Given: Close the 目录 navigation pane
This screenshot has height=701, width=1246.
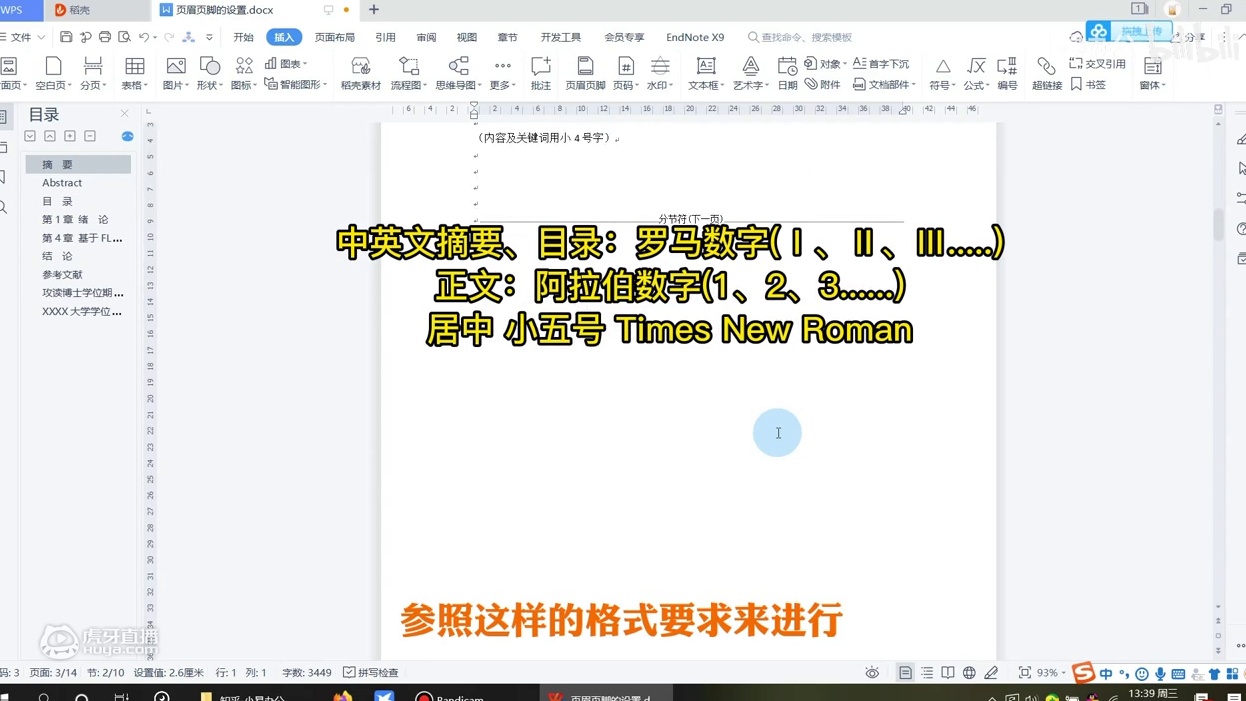Looking at the screenshot, I should 125,114.
